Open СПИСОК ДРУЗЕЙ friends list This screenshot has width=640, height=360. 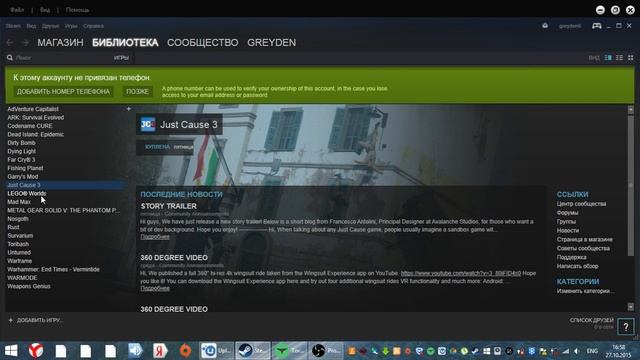pyautogui.click(x=591, y=320)
